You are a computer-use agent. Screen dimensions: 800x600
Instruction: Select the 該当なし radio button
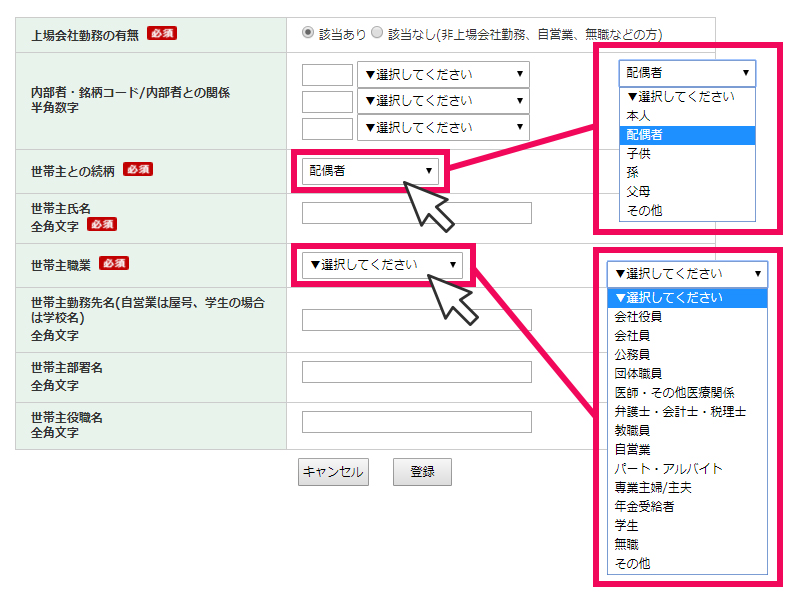pyautogui.click(x=377, y=33)
